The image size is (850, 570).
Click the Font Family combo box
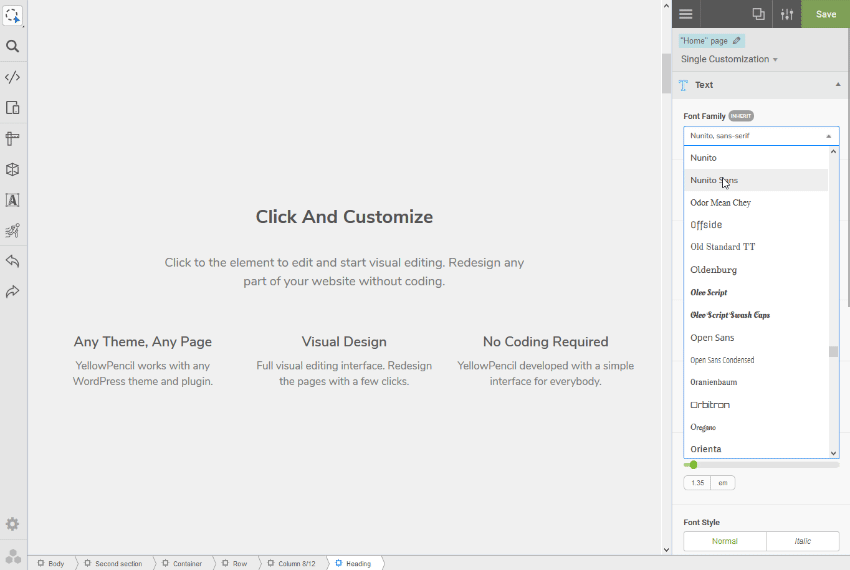[x=761, y=136]
